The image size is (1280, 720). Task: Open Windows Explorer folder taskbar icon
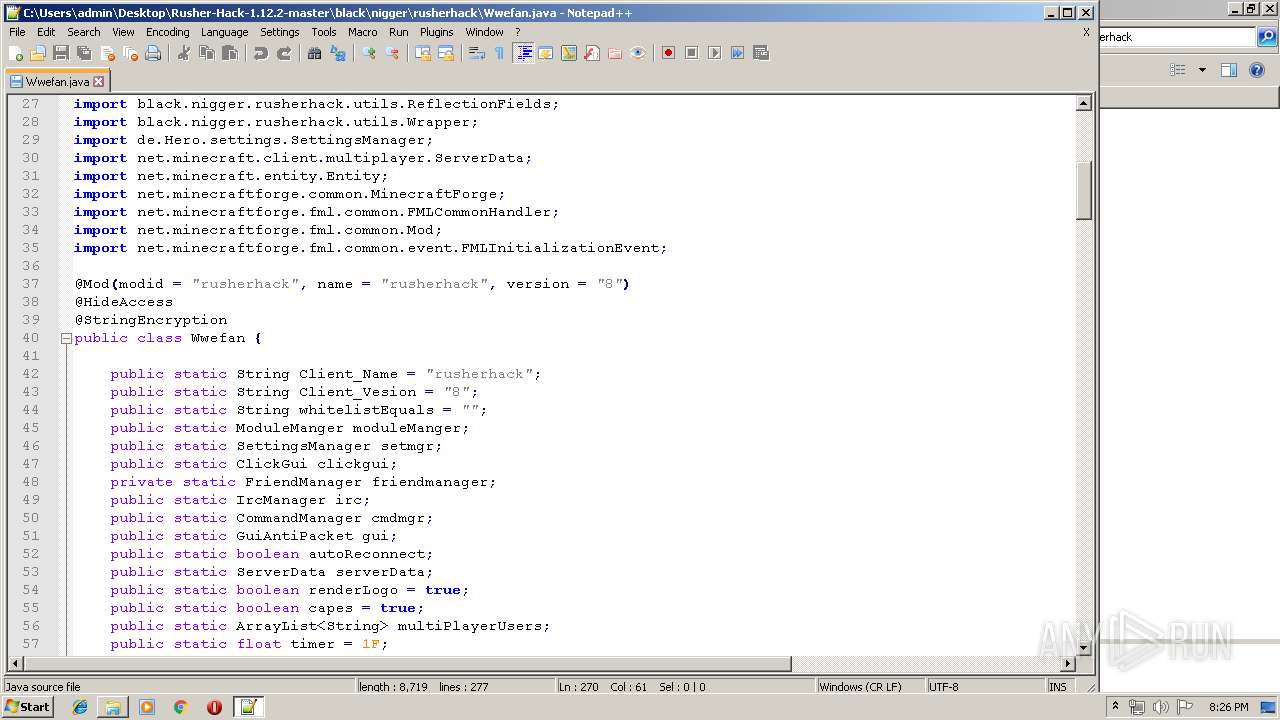pyautogui.click(x=113, y=707)
